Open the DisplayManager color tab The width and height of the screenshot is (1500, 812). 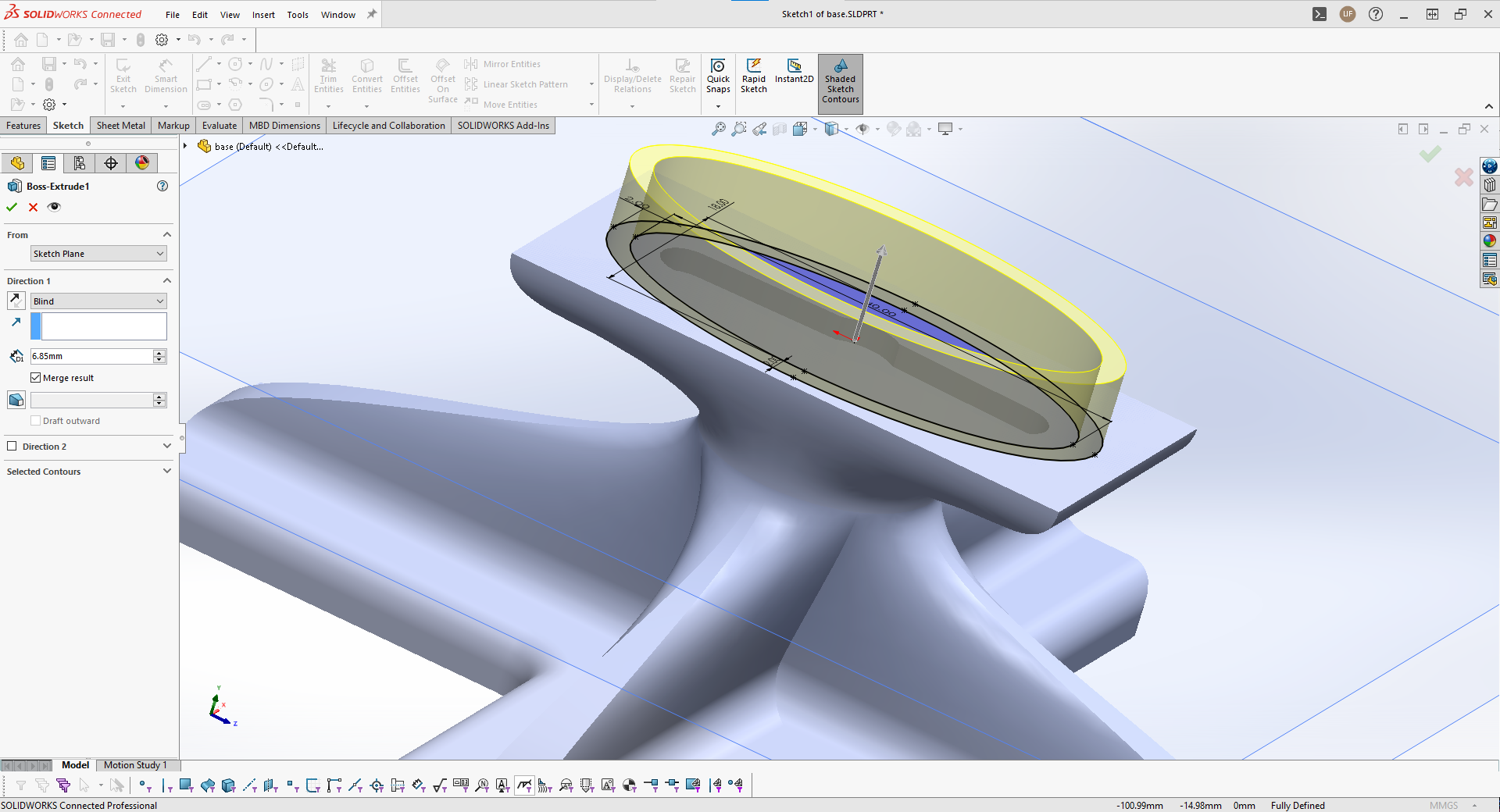pyautogui.click(x=142, y=162)
